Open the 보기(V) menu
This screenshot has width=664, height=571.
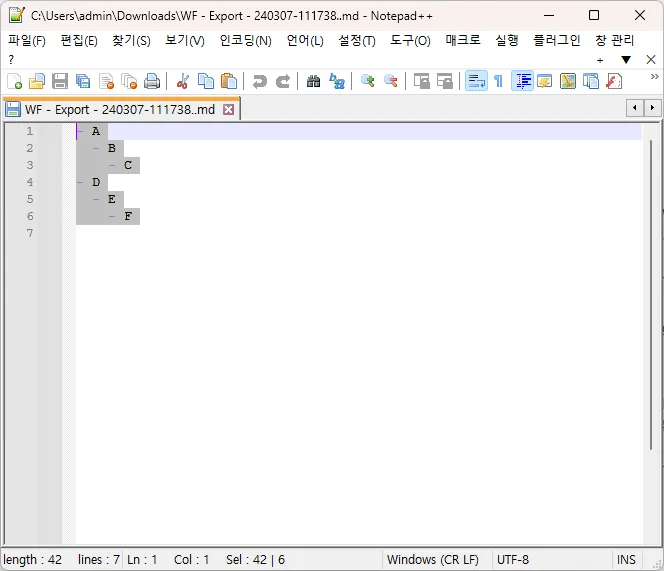(185, 41)
